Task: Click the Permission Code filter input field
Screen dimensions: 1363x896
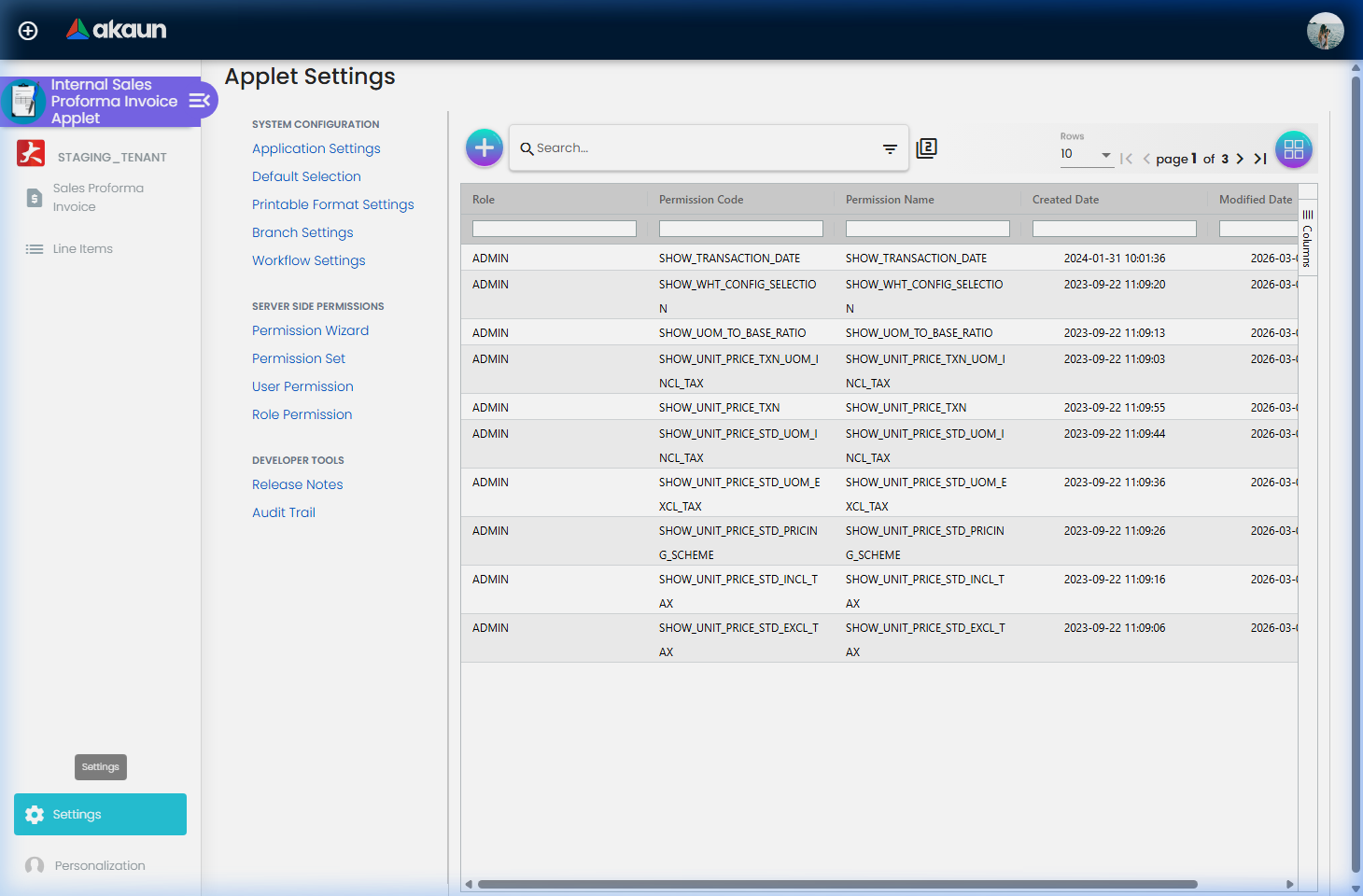Action: (x=740, y=228)
